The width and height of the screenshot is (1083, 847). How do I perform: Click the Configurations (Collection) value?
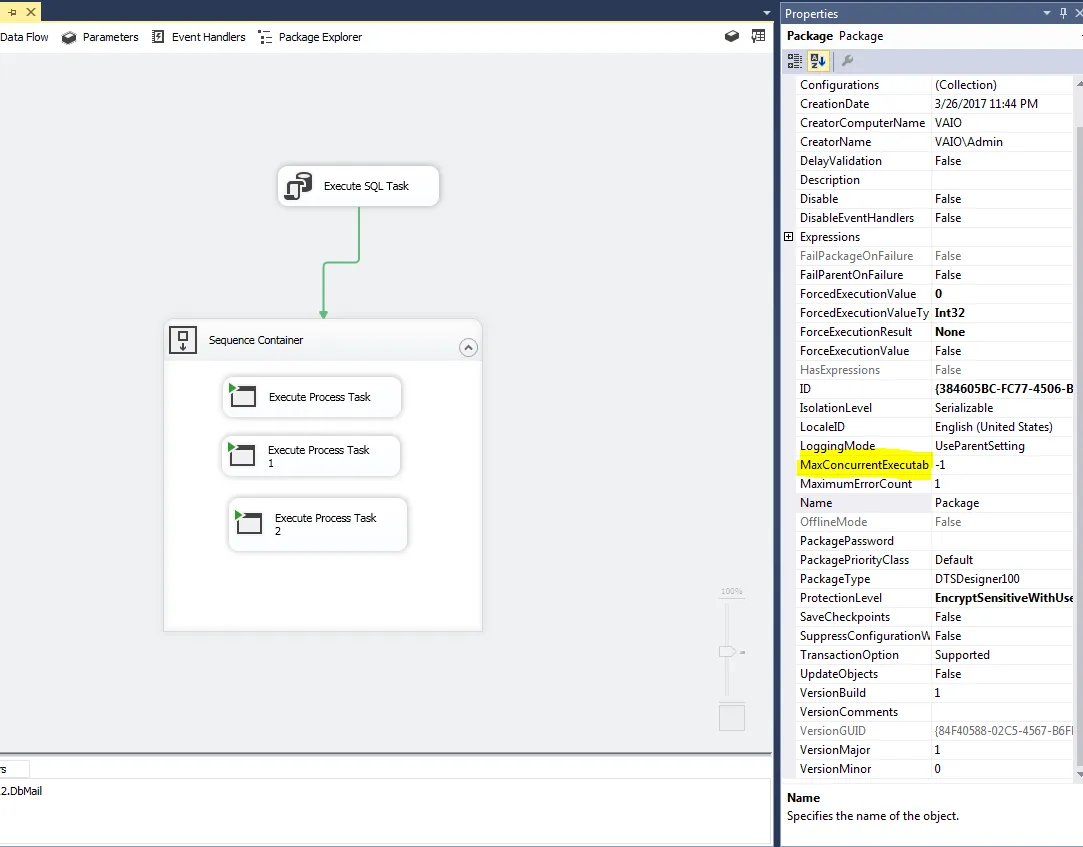click(x=1002, y=85)
